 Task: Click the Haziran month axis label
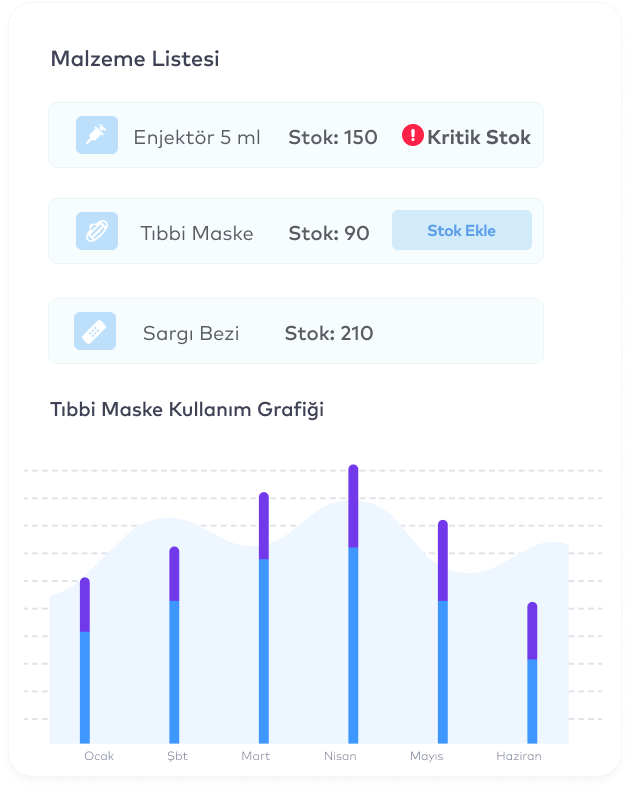coord(519,756)
